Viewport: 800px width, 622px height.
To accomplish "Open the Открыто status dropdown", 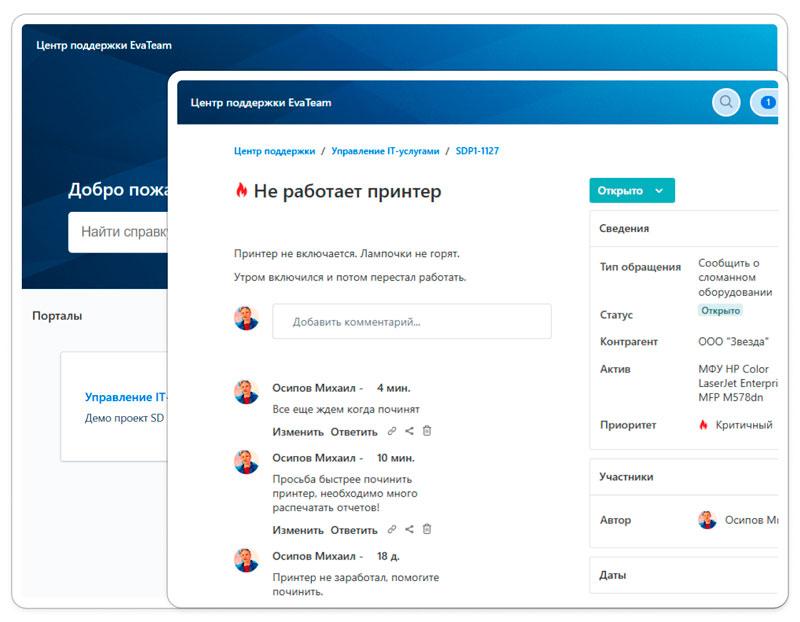I will [632, 189].
